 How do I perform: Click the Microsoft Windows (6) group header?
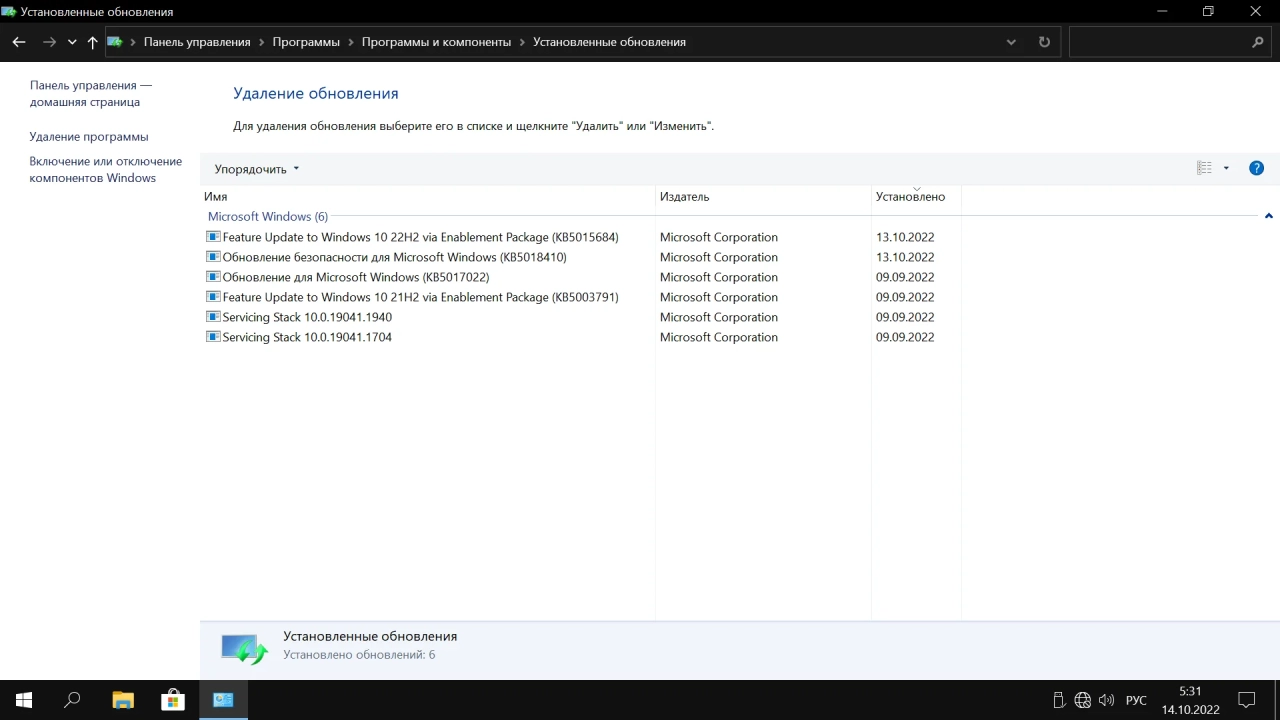(x=268, y=216)
